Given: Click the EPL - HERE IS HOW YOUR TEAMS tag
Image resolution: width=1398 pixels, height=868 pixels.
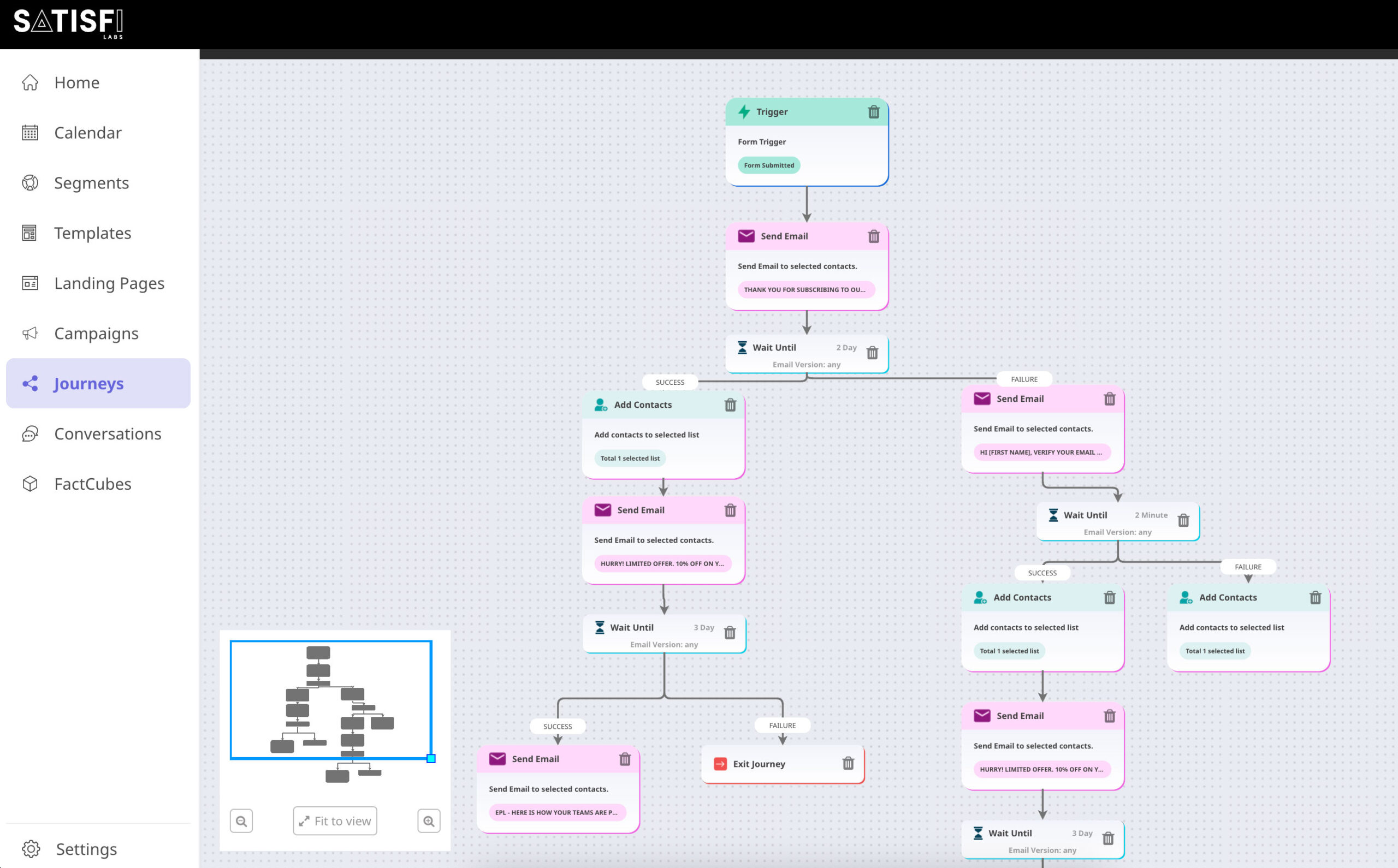Looking at the screenshot, I should point(557,812).
